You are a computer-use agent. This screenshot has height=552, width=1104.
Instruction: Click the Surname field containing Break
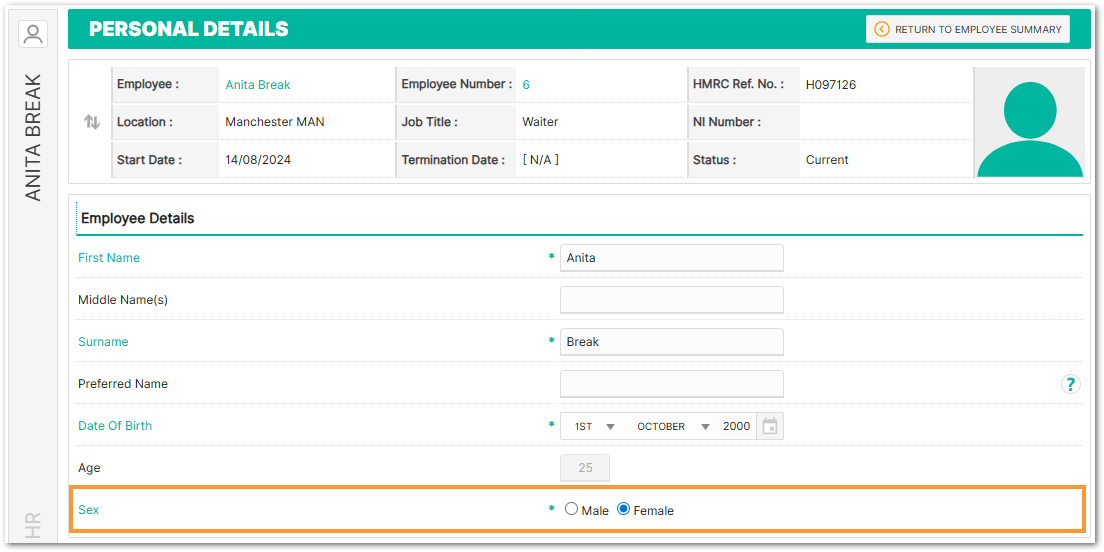[x=671, y=342]
